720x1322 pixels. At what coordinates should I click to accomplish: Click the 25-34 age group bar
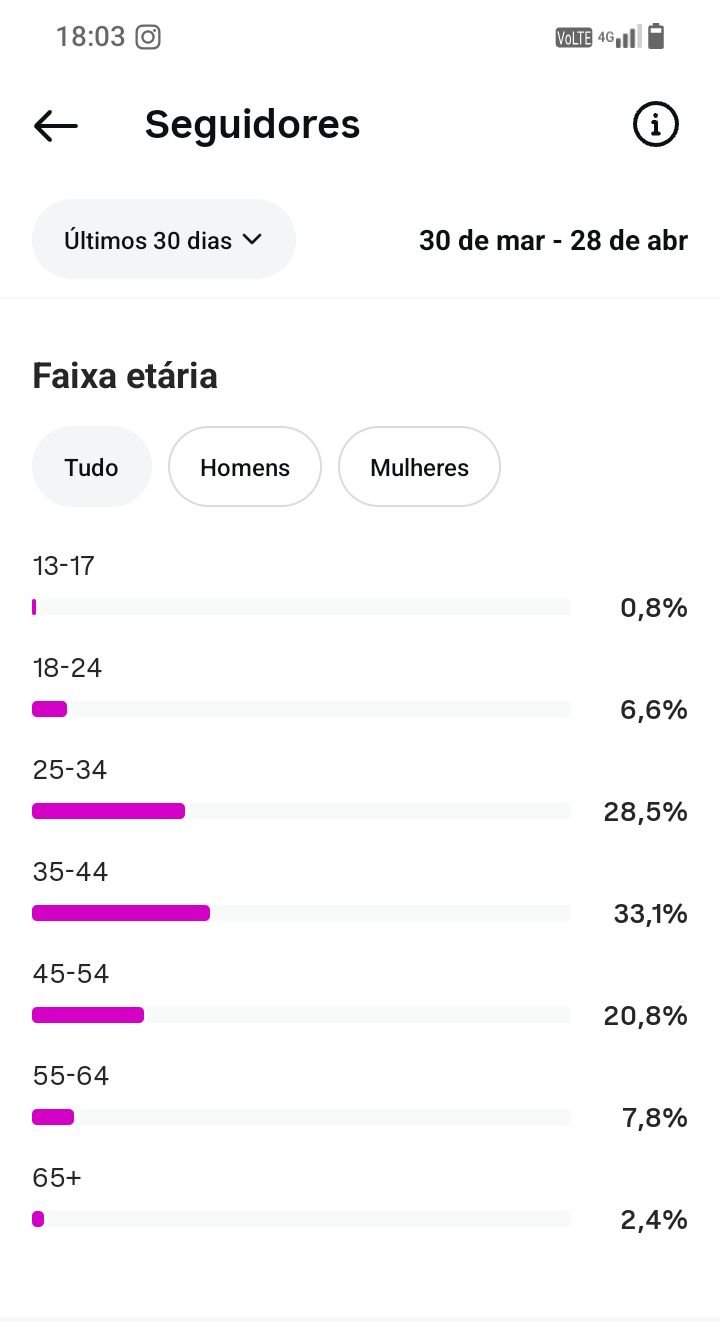(x=109, y=811)
